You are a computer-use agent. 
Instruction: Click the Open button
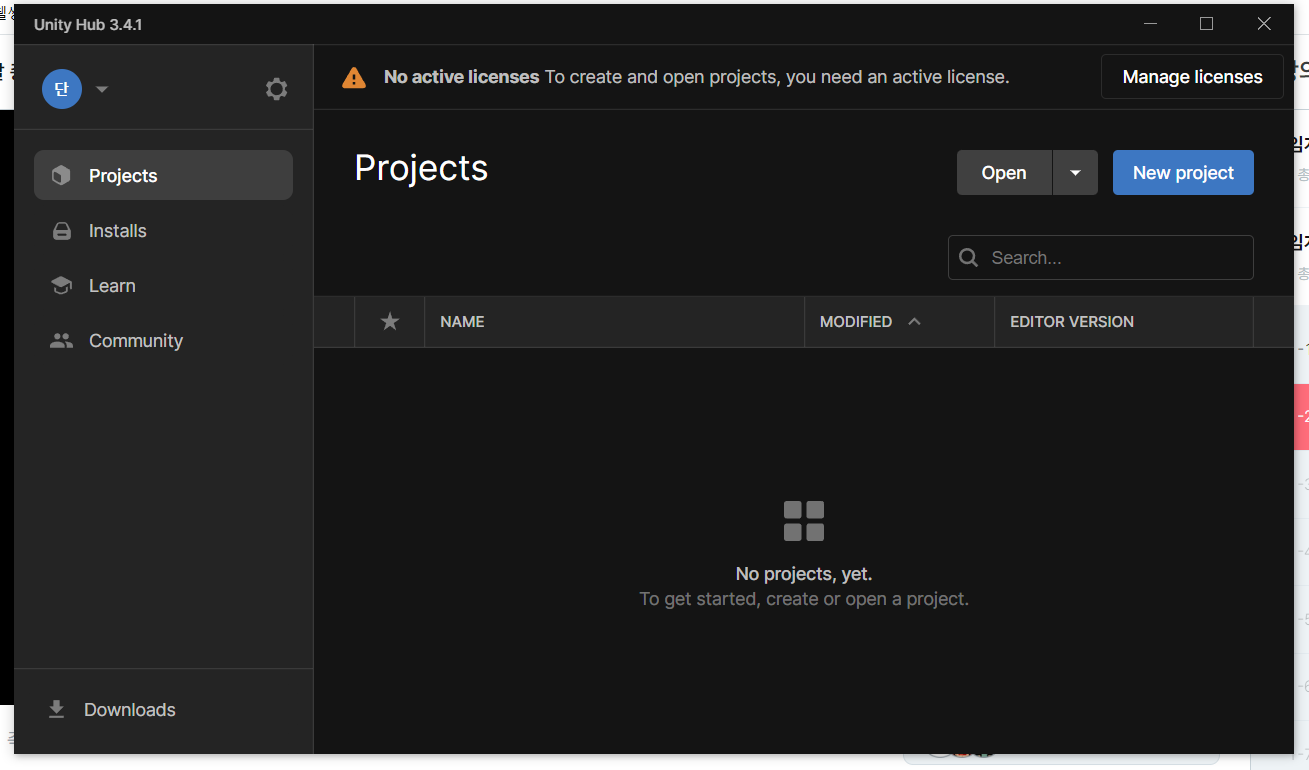pyautogui.click(x=1004, y=173)
